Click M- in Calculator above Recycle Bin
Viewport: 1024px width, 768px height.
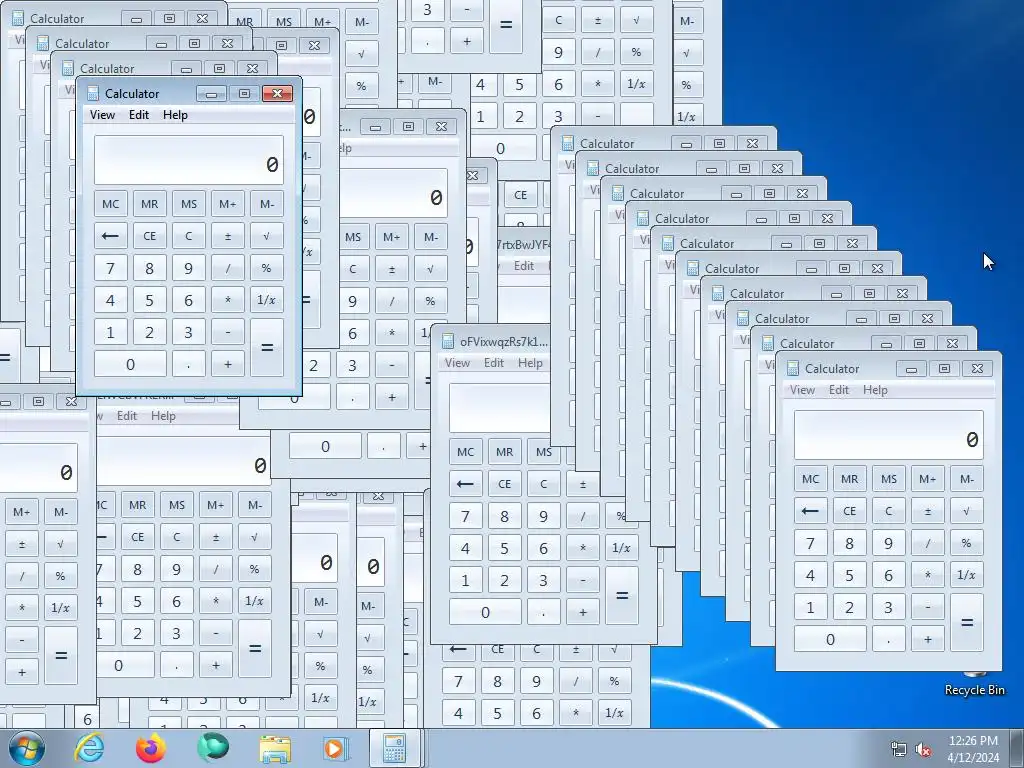[x=967, y=479]
